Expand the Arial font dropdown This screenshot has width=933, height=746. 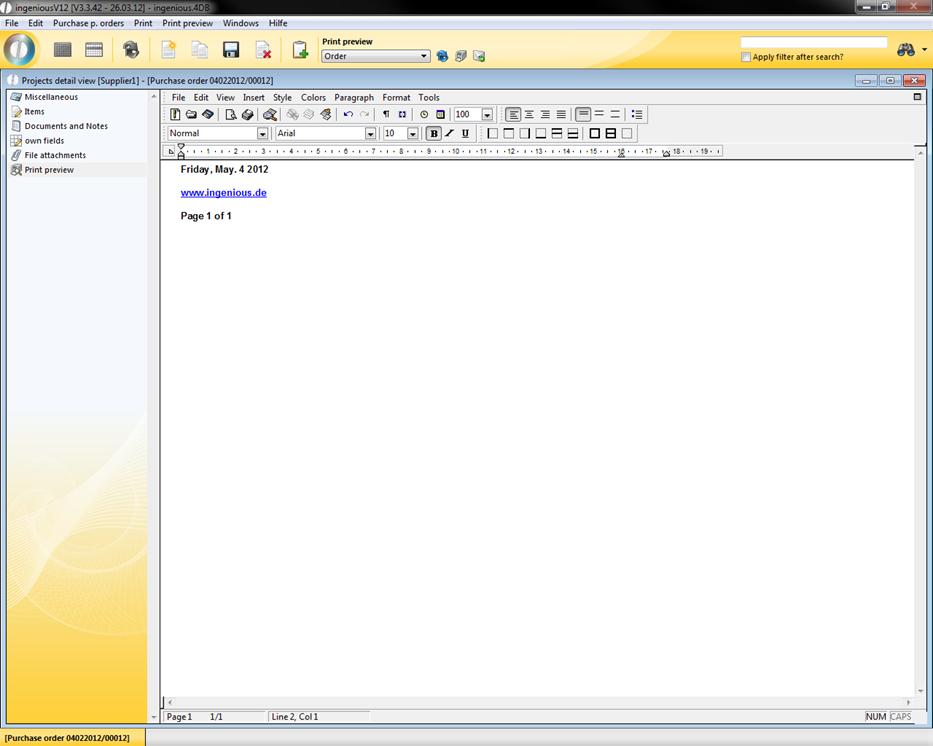[370, 134]
